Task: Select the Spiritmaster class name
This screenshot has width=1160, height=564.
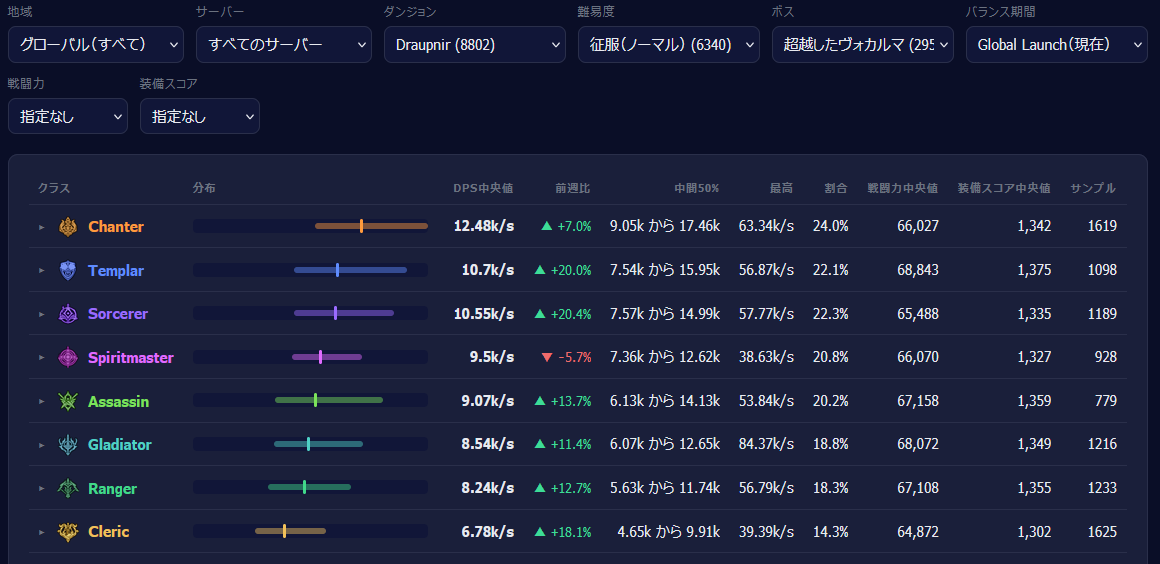Action: pos(130,357)
